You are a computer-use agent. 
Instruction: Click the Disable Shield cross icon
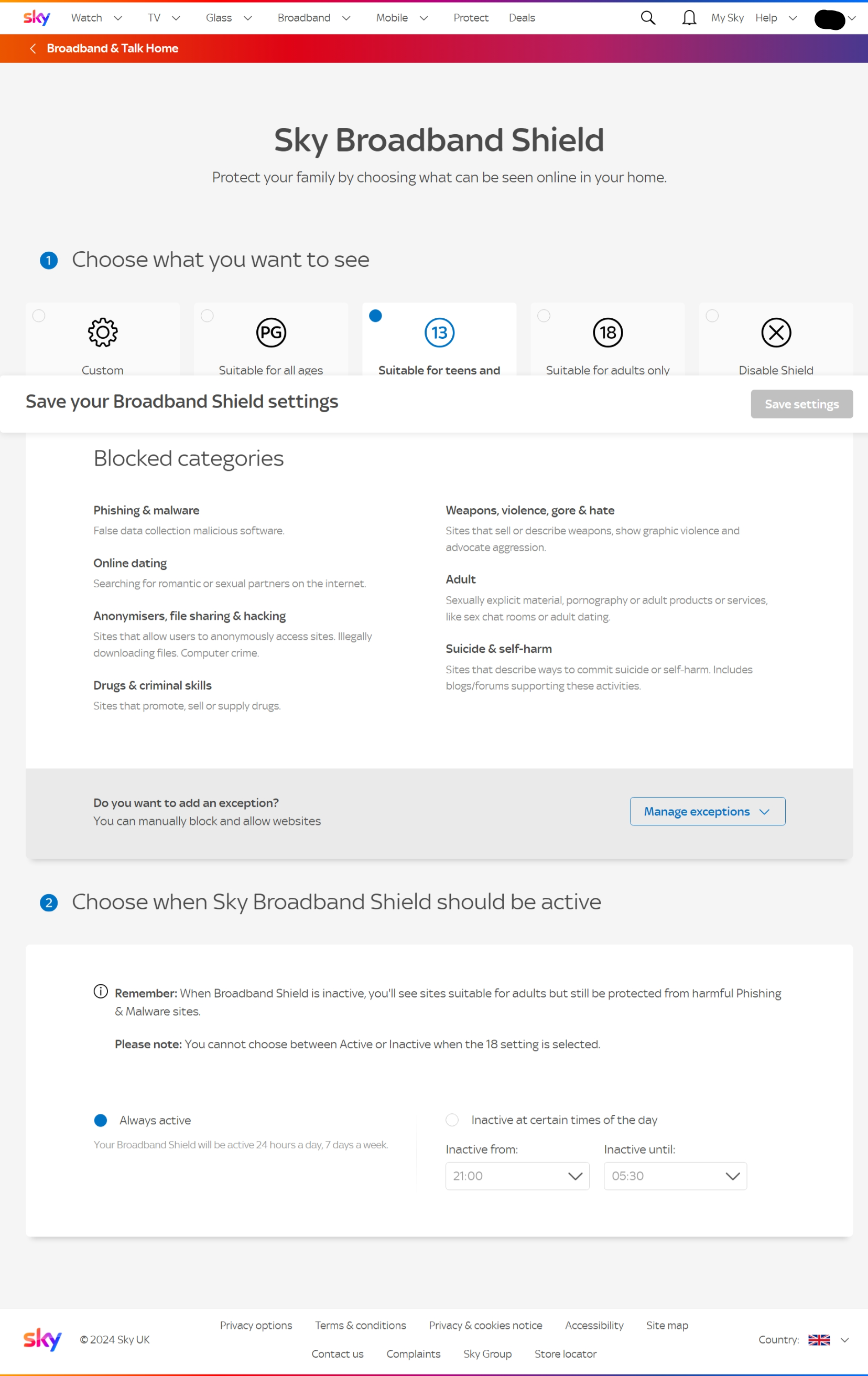776,332
